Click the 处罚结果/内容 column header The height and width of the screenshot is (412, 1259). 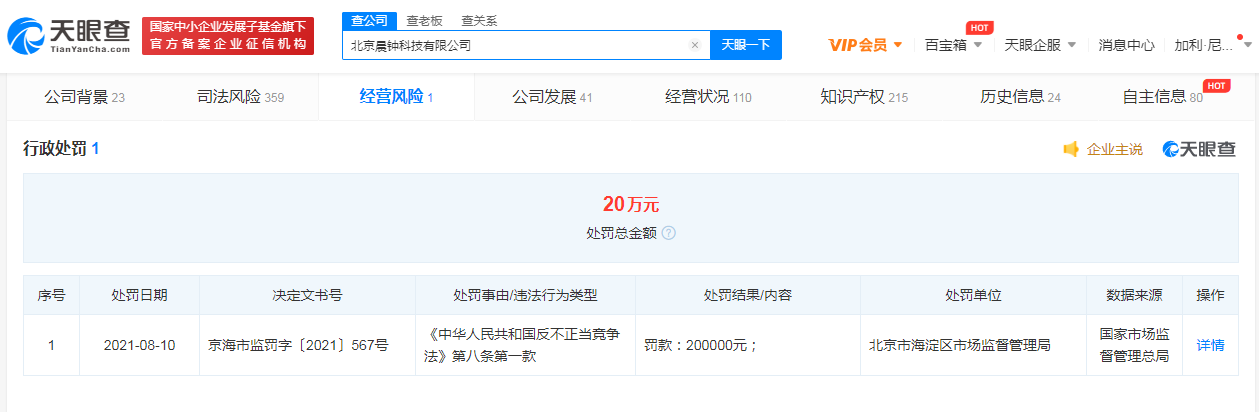coord(748,296)
